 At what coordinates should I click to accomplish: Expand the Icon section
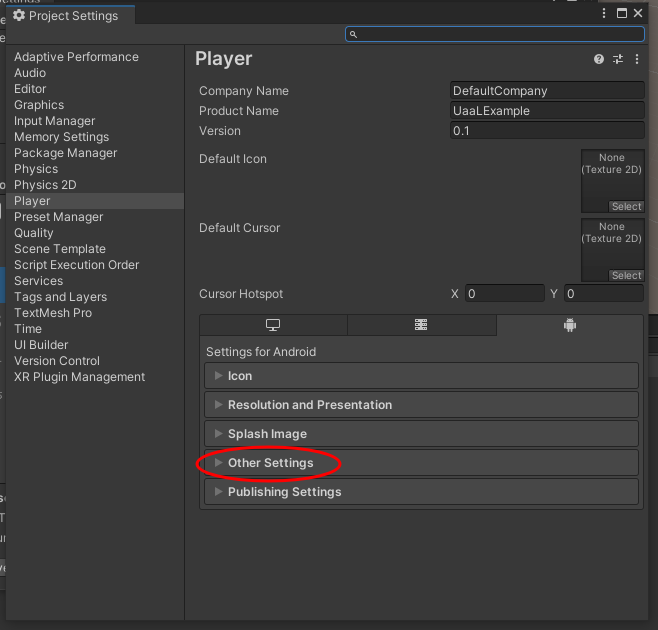coord(421,376)
